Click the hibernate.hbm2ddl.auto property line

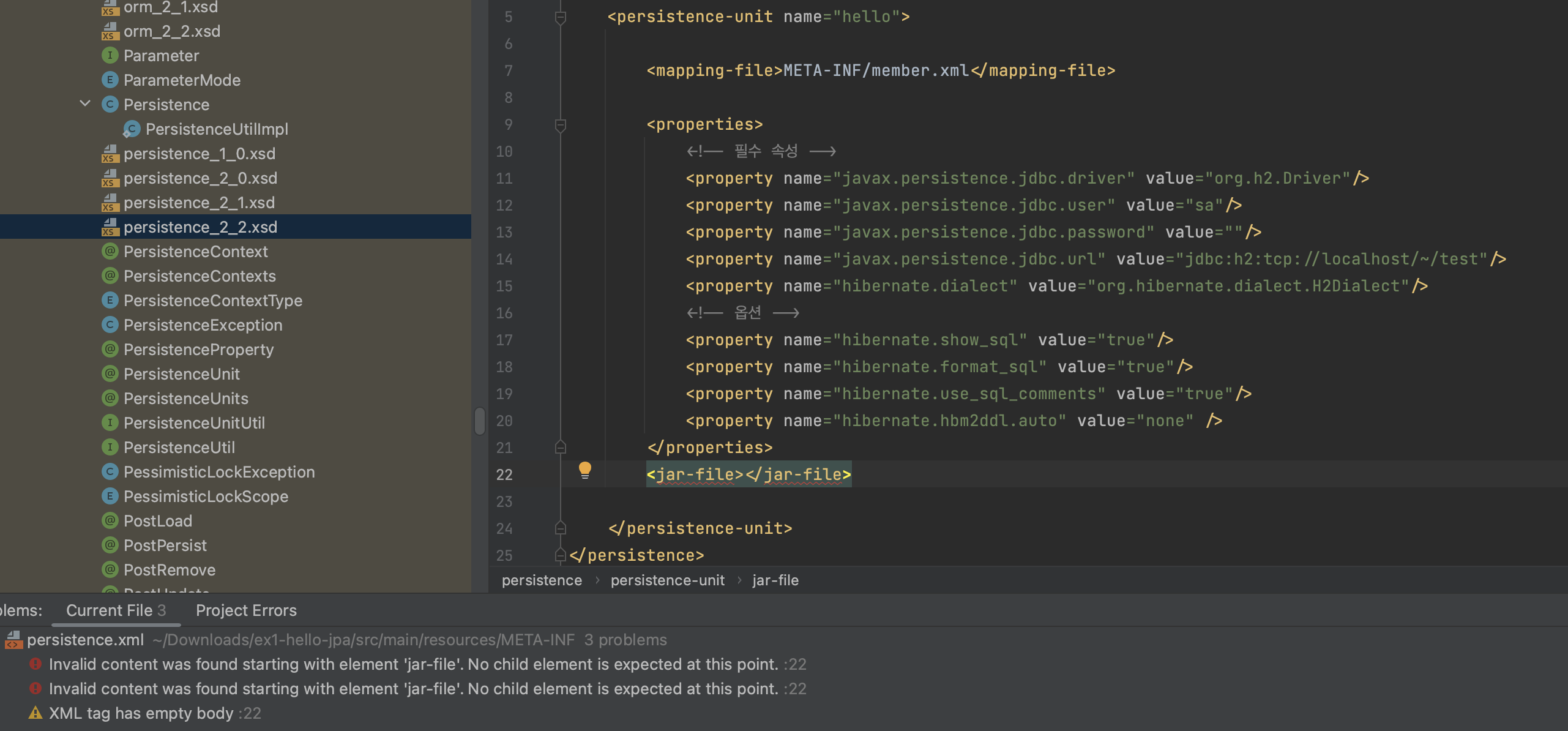954,421
